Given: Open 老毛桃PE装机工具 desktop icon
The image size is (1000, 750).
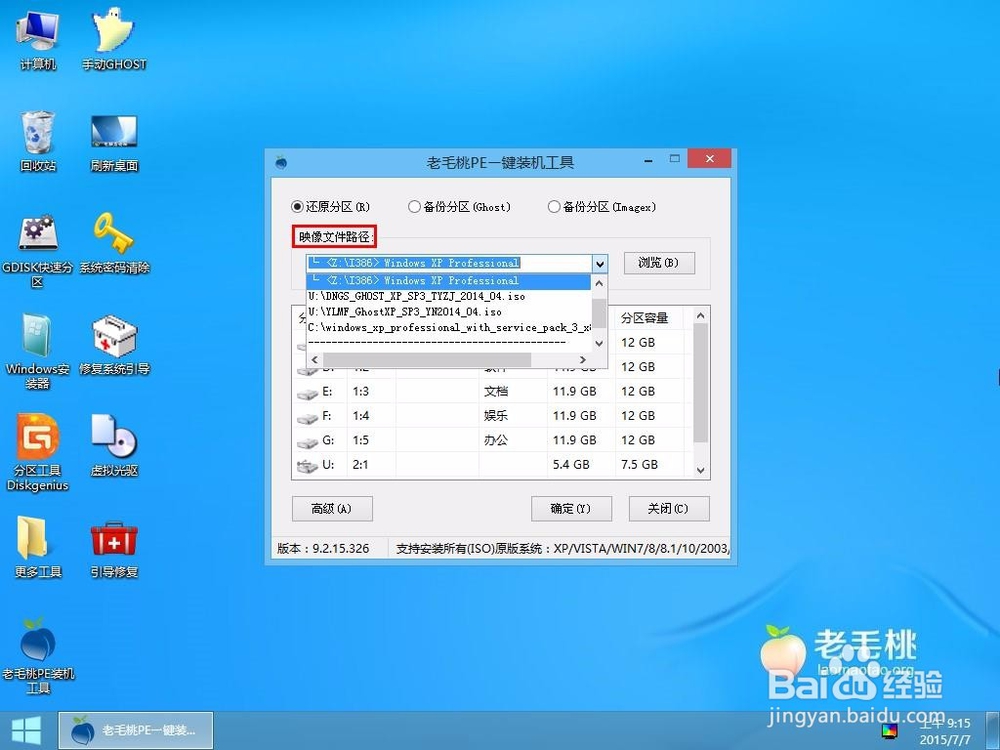Looking at the screenshot, I should (38, 656).
